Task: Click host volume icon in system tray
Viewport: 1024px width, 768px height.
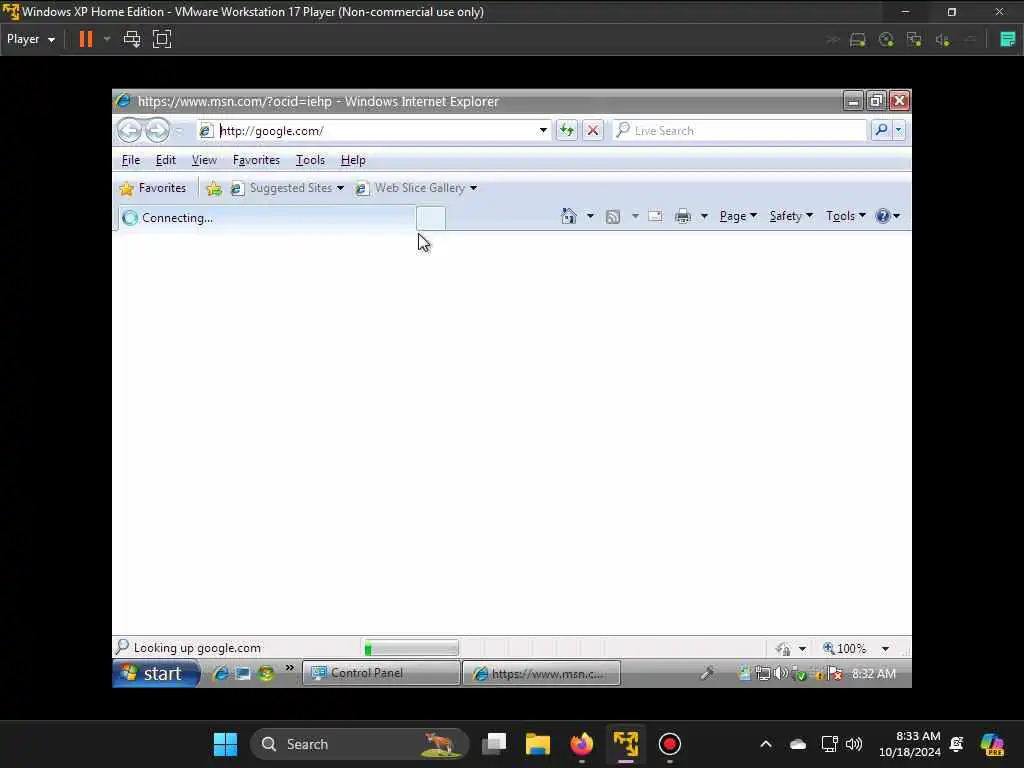Action: pyautogui.click(x=854, y=744)
